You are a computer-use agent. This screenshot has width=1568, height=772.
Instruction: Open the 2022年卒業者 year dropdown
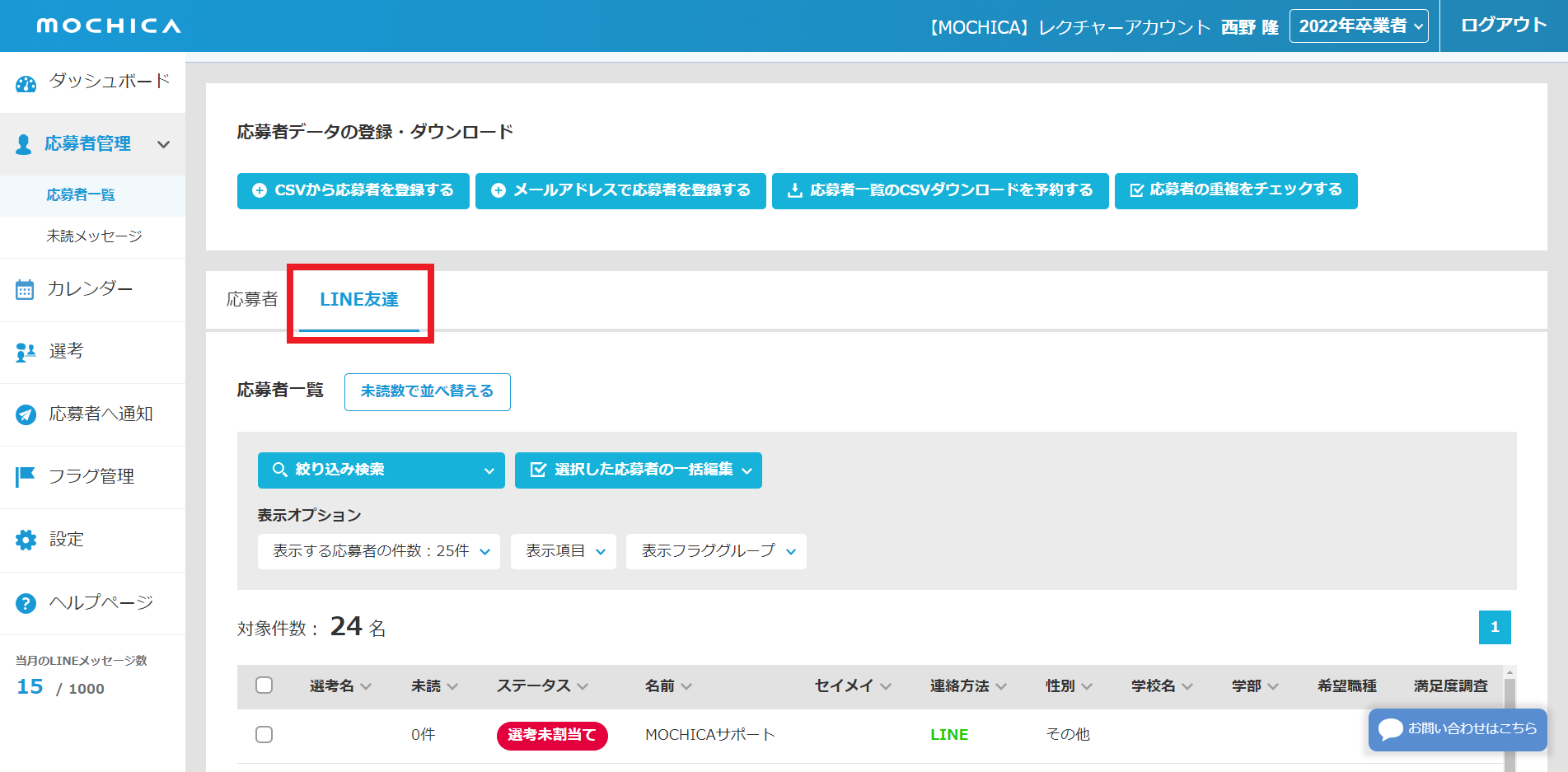(x=1358, y=26)
